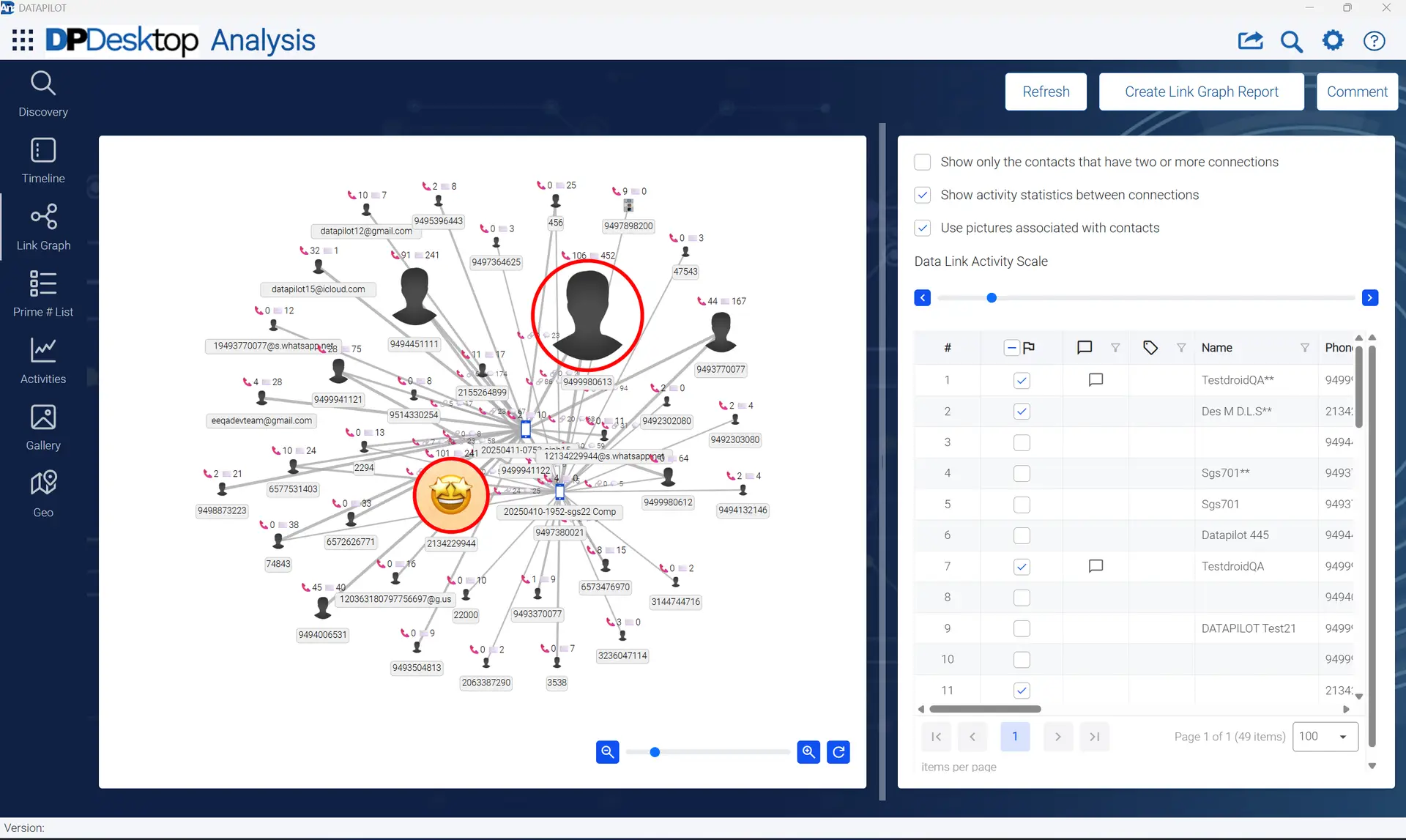Zoom out the link graph
This screenshot has width=1406, height=840.
(x=608, y=751)
